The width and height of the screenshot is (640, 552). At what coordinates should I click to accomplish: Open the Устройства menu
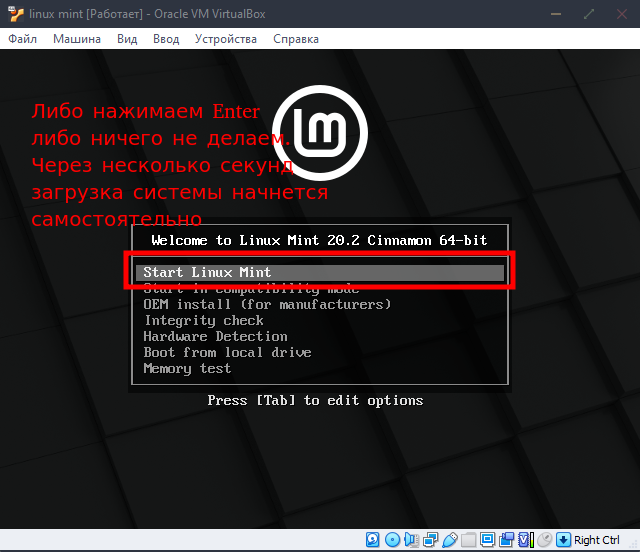coord(225,39)
